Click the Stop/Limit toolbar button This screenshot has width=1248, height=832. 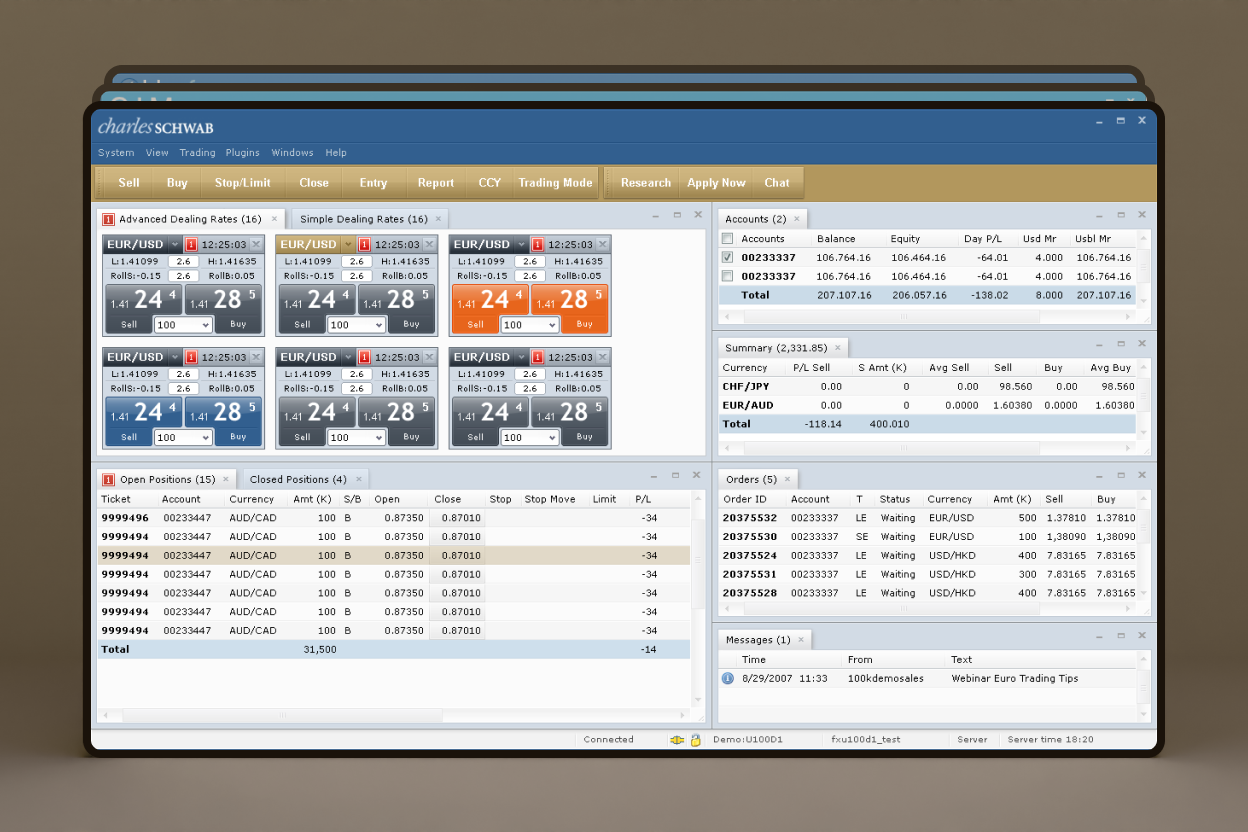242,183
